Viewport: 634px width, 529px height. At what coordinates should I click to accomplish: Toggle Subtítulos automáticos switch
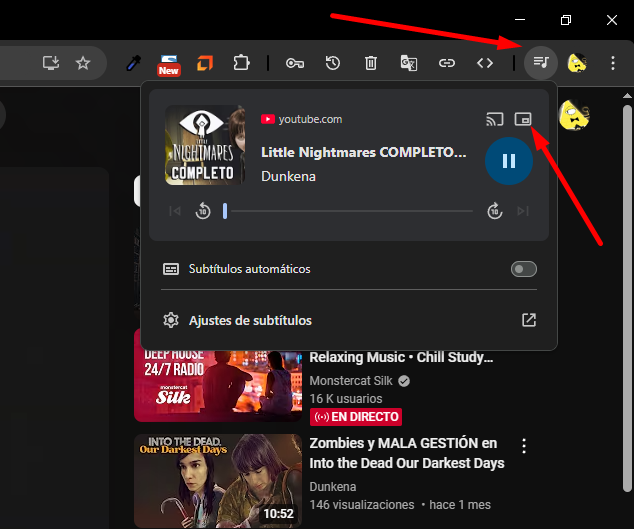point(524,269)
